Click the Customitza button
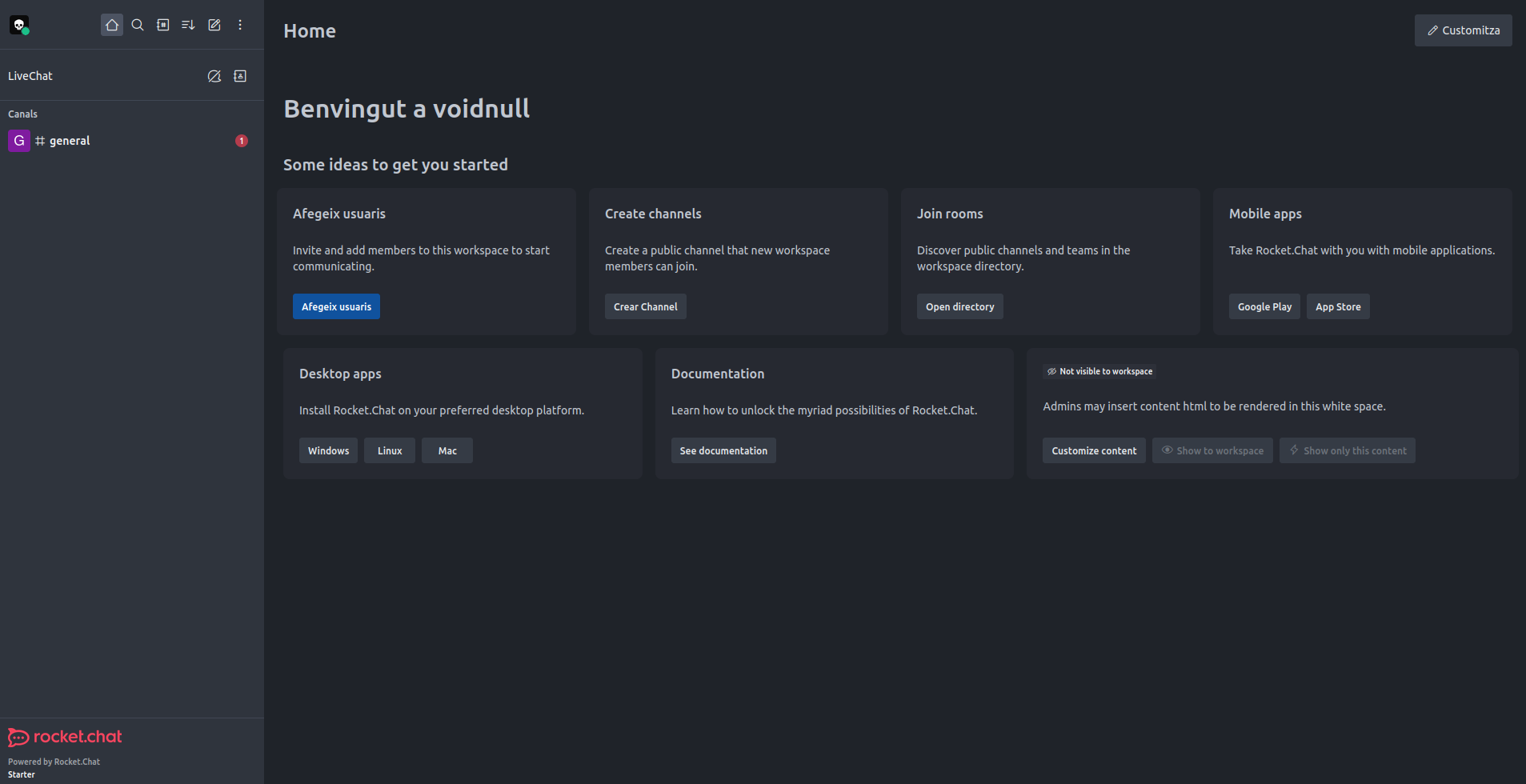Screen dimensions: 1526x784 [x=1463, y=30]
